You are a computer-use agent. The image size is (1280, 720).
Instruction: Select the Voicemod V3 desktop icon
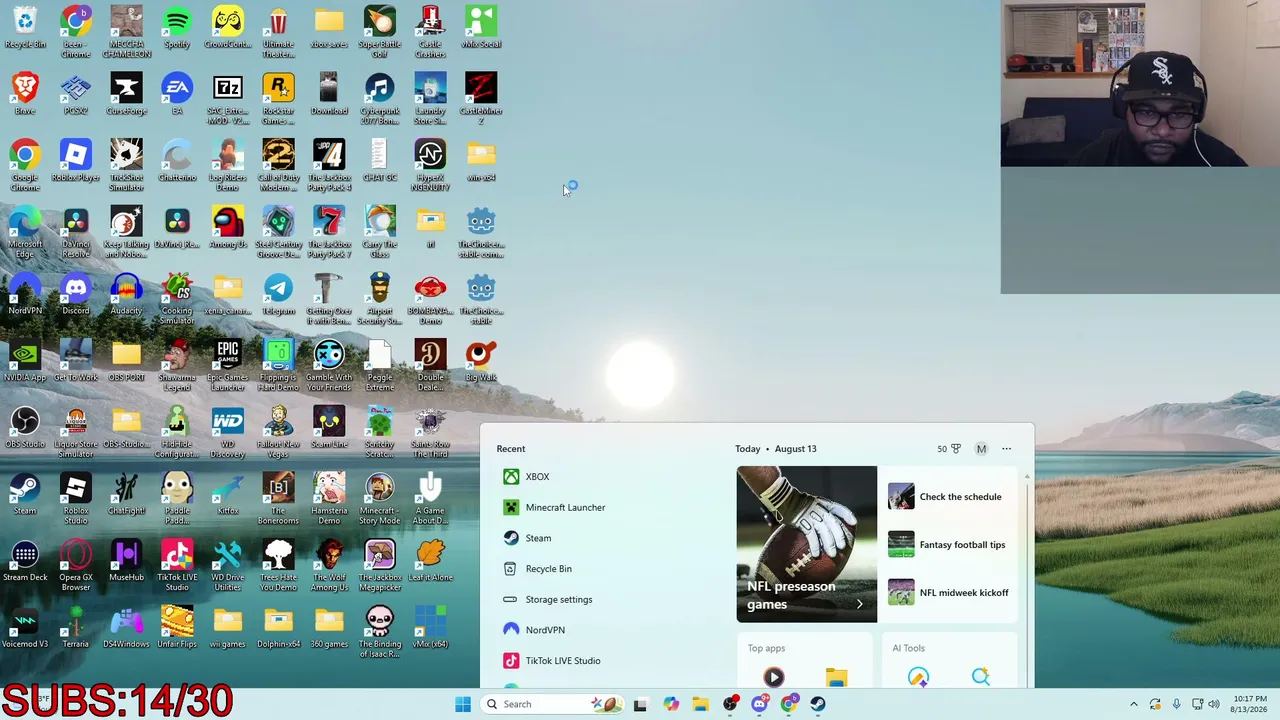pos(25,629)
